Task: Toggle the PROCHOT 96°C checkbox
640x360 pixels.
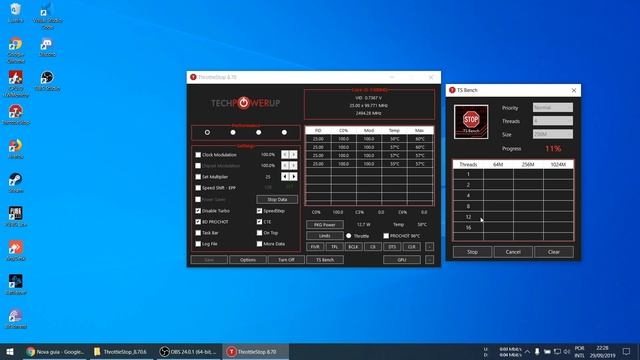Action: pos(386,236)
